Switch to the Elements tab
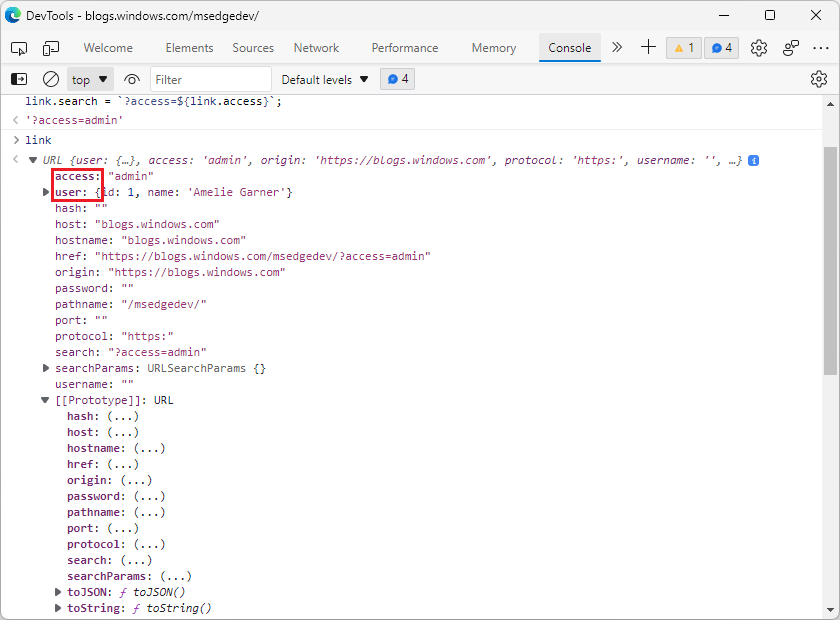Screen dimensions: 840x620 189,48
